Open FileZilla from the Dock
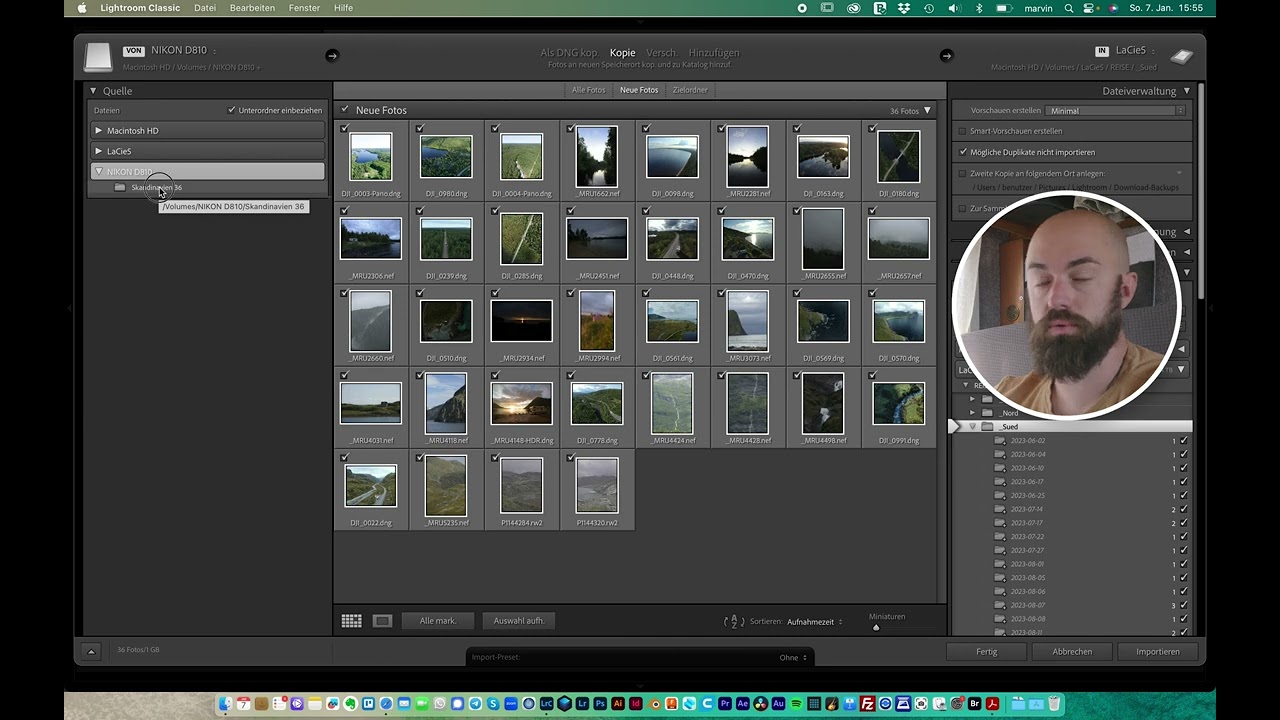The image size is (1280, 720). point(868,704)
